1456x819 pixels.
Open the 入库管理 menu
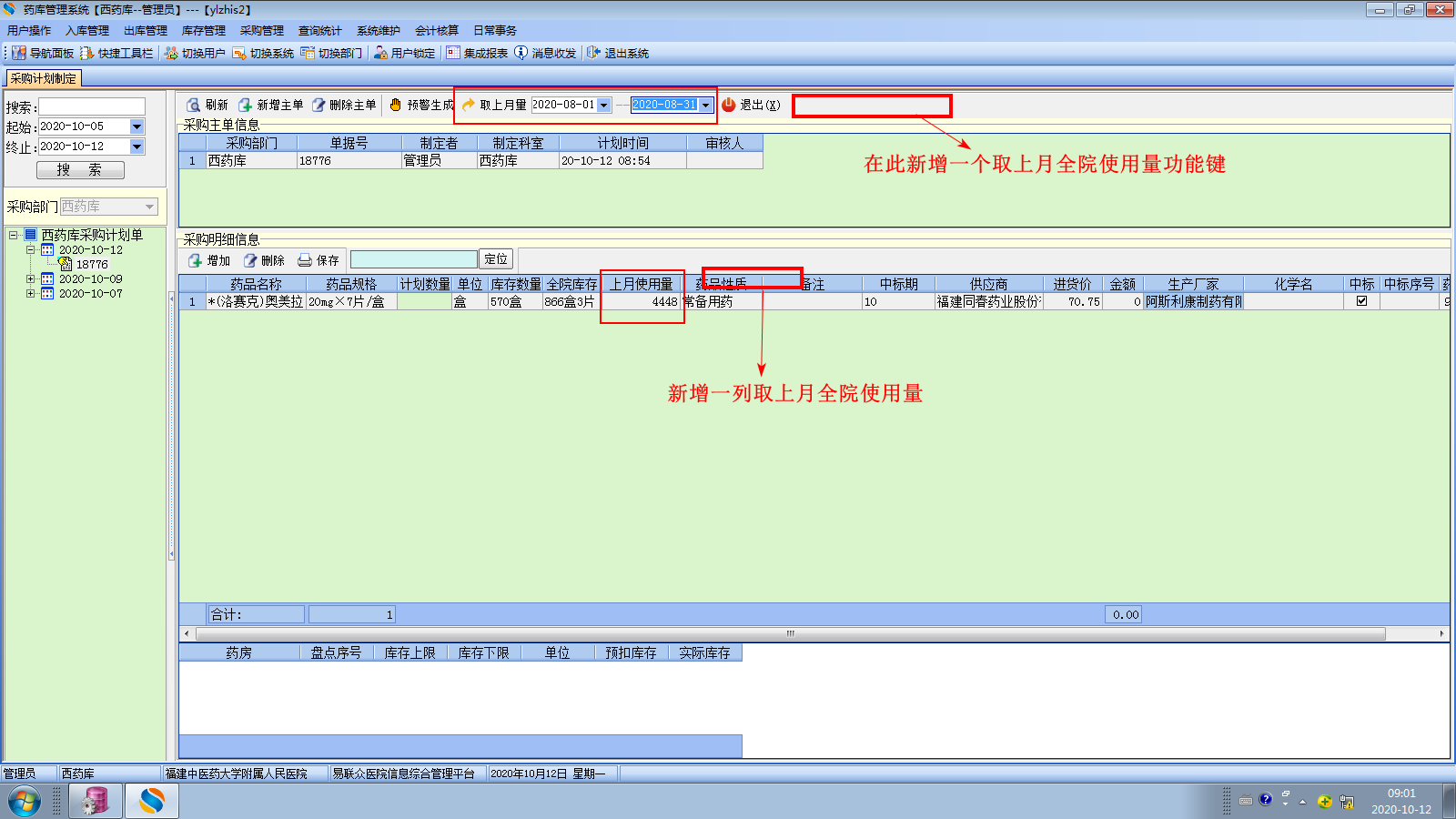[87, 31]
